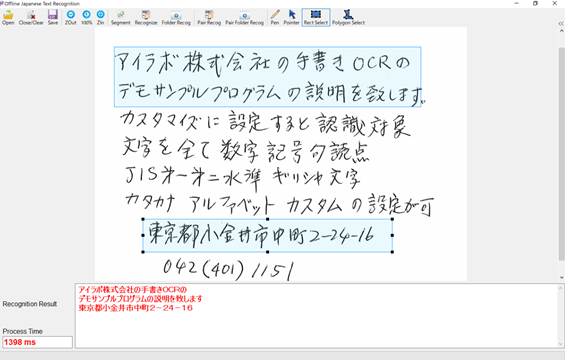Save using the floppy disk icon
This screenshot has height=360, width=565.
[53, 17]
